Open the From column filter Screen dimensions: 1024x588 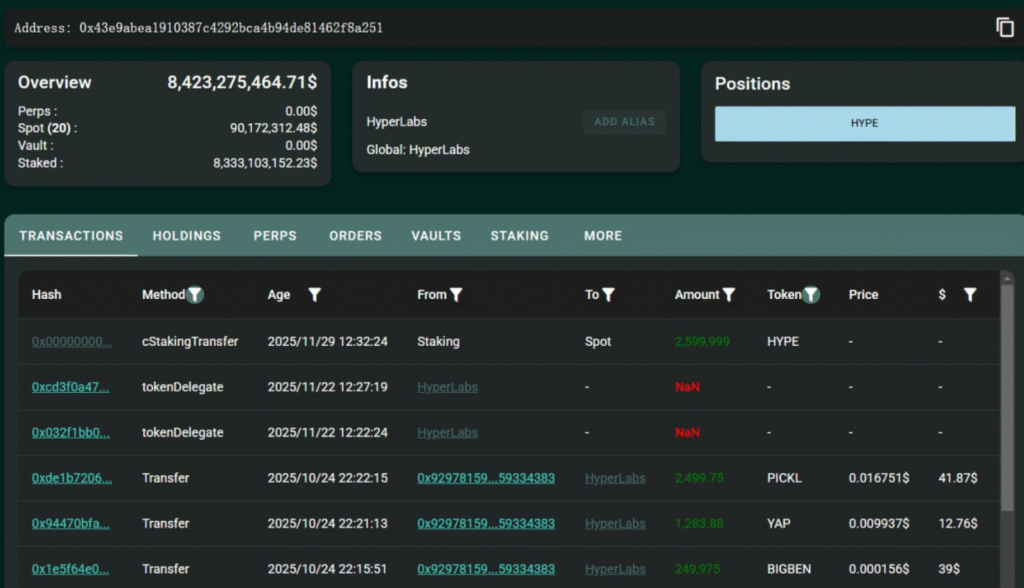456,295
